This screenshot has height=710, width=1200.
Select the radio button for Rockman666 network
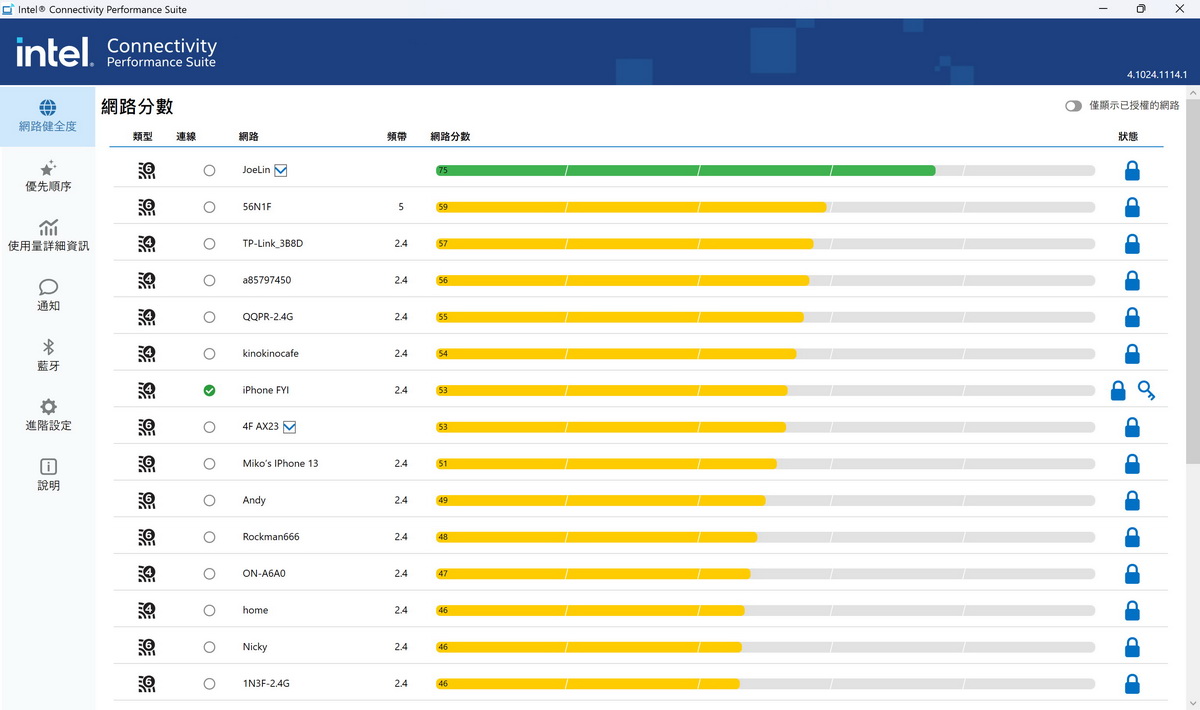pos(209,537)
